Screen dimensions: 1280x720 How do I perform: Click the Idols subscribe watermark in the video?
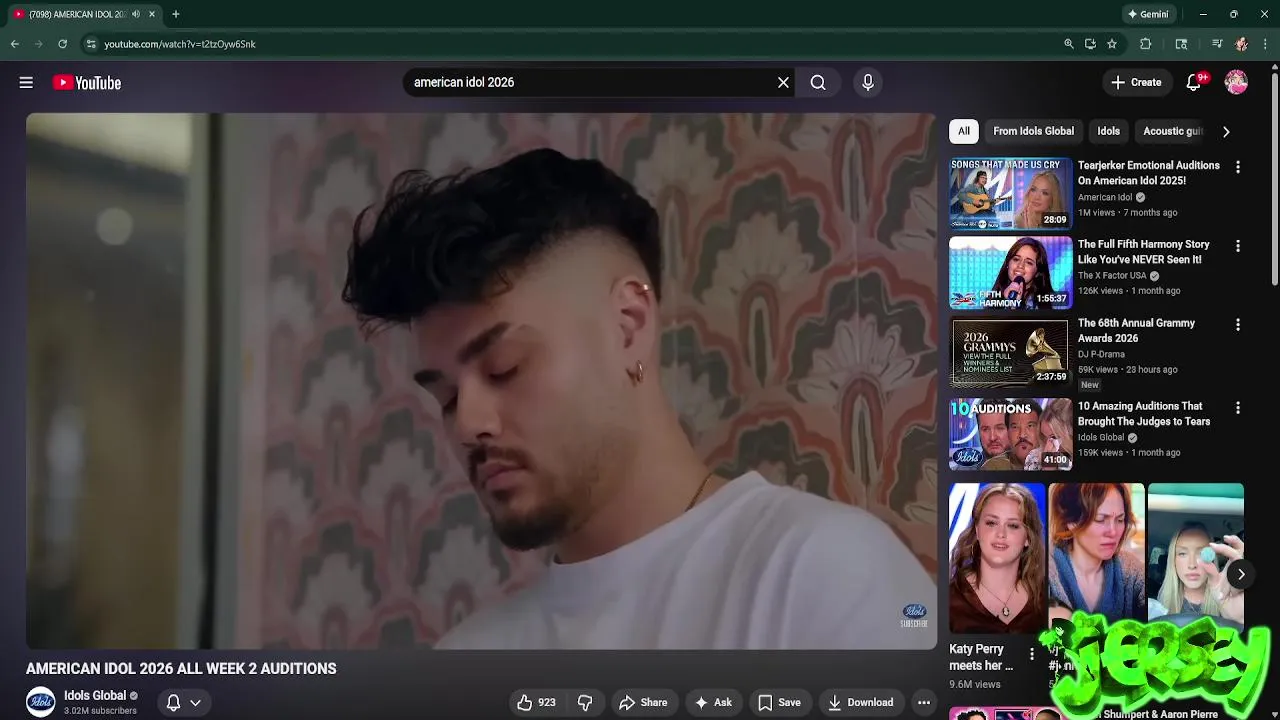point(914,616)
